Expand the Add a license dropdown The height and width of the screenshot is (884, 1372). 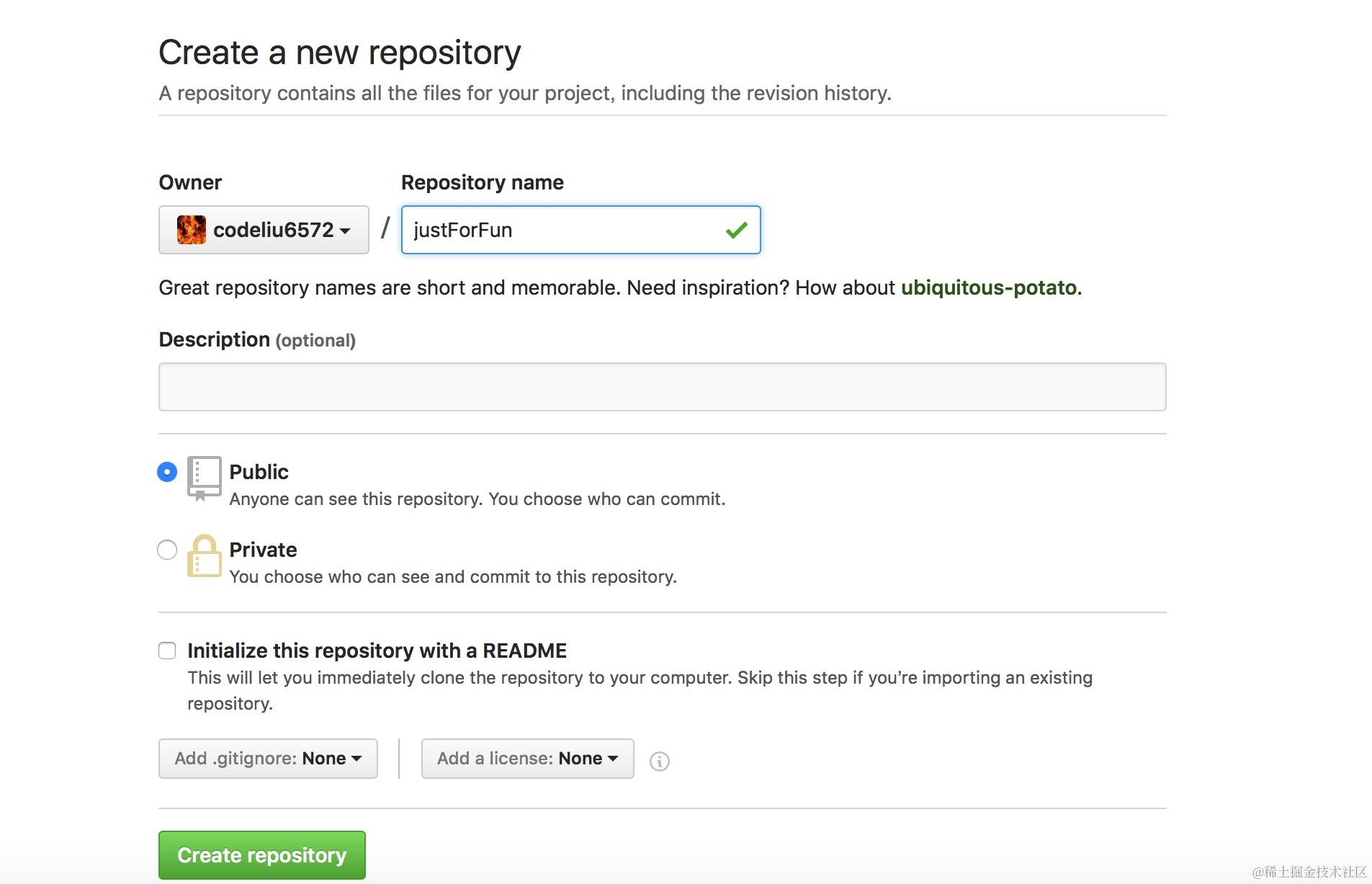[527, 759]
